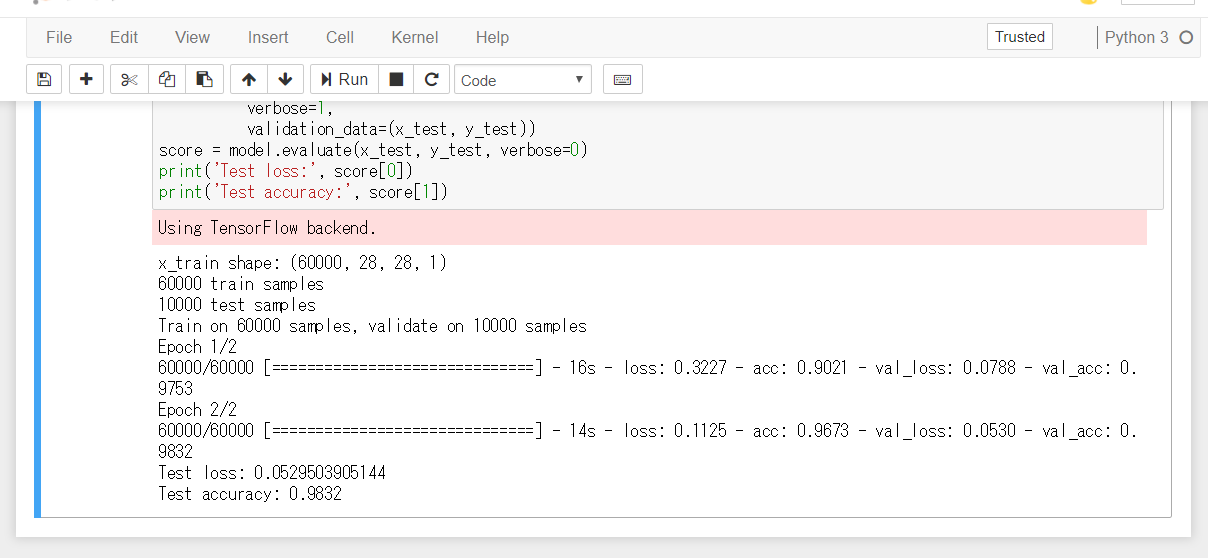
Task: Open the Cell menu
Action: coord(340,37)
